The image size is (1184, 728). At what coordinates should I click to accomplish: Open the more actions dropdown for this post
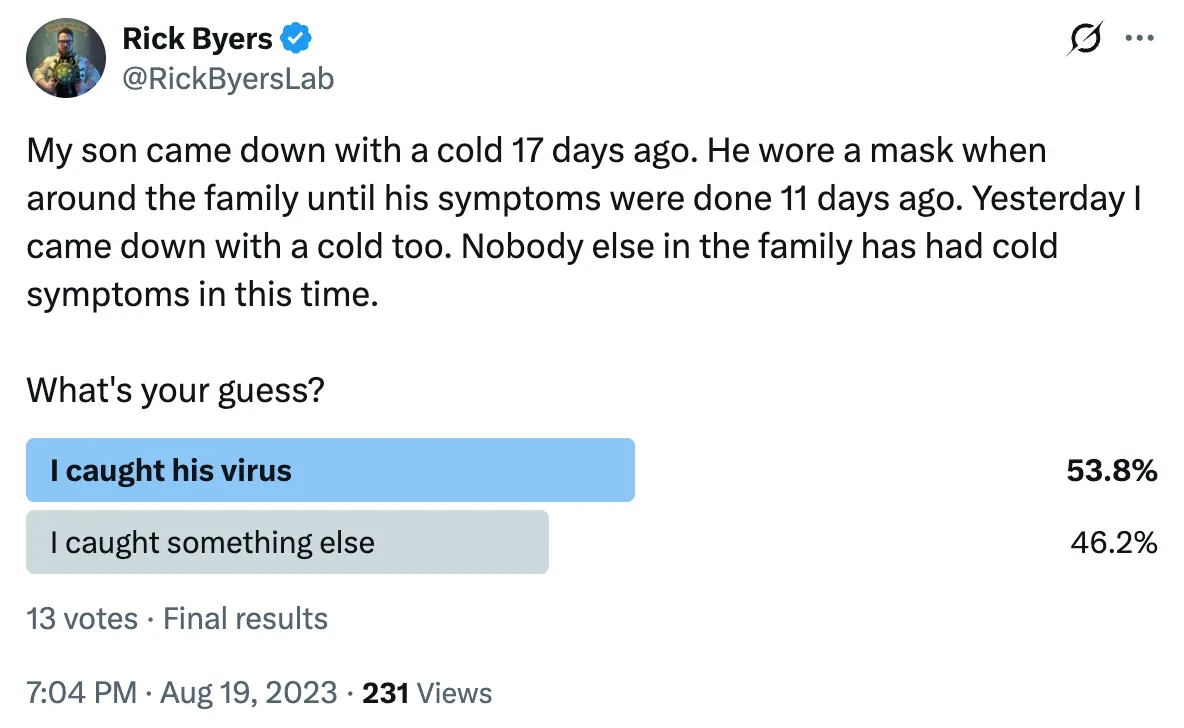1141,38
